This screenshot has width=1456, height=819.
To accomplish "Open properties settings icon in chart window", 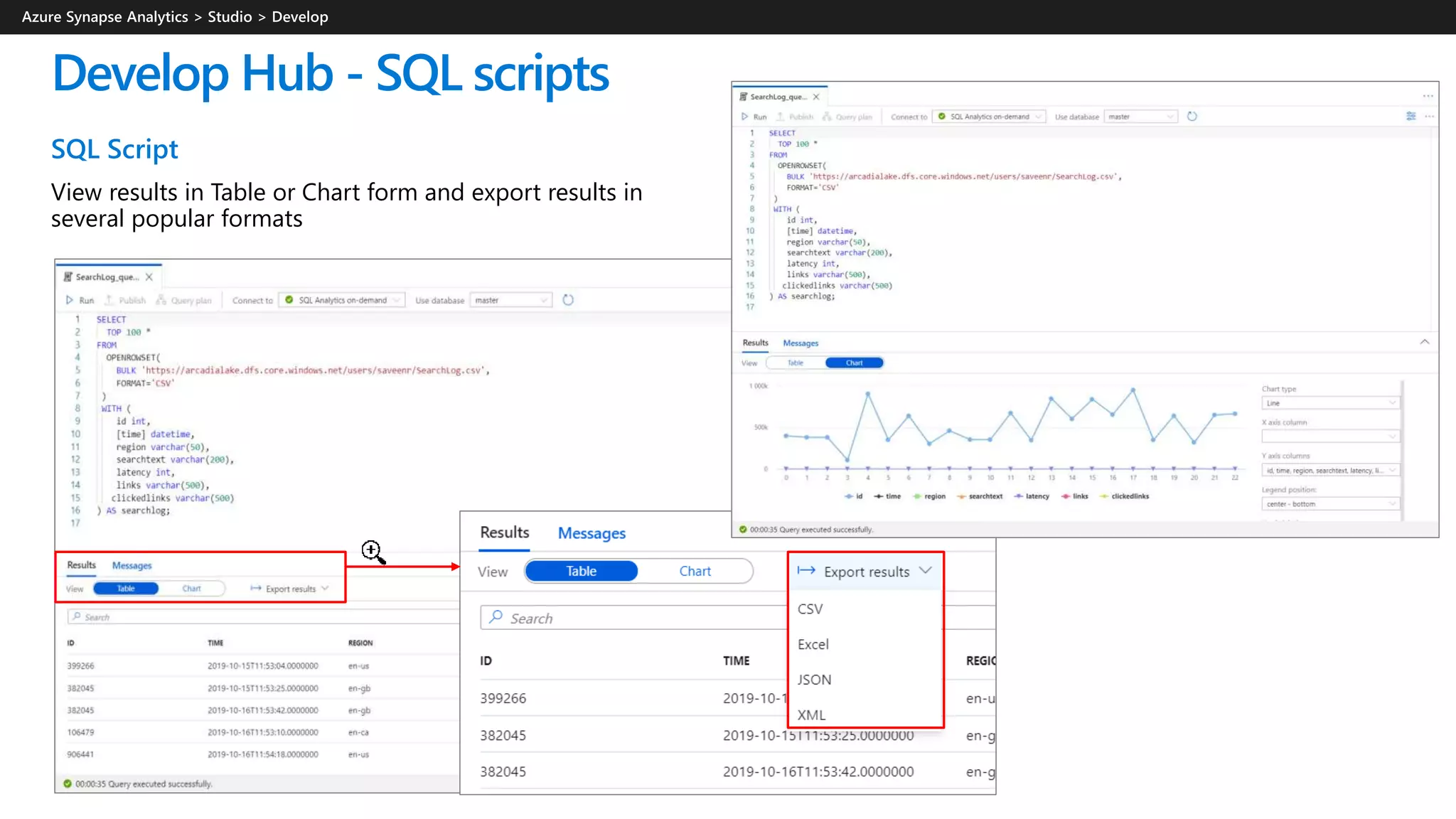I will point(1410,116).
